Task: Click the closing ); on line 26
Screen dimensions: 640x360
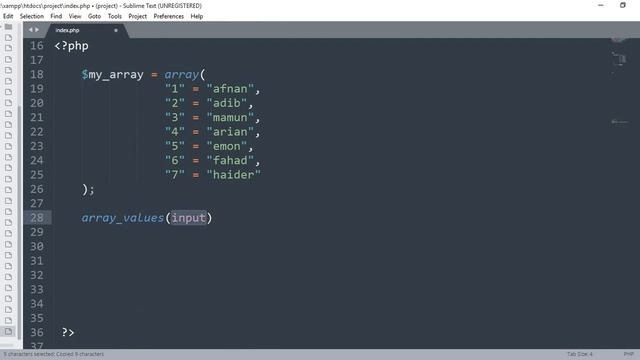Action: point(88,189)
